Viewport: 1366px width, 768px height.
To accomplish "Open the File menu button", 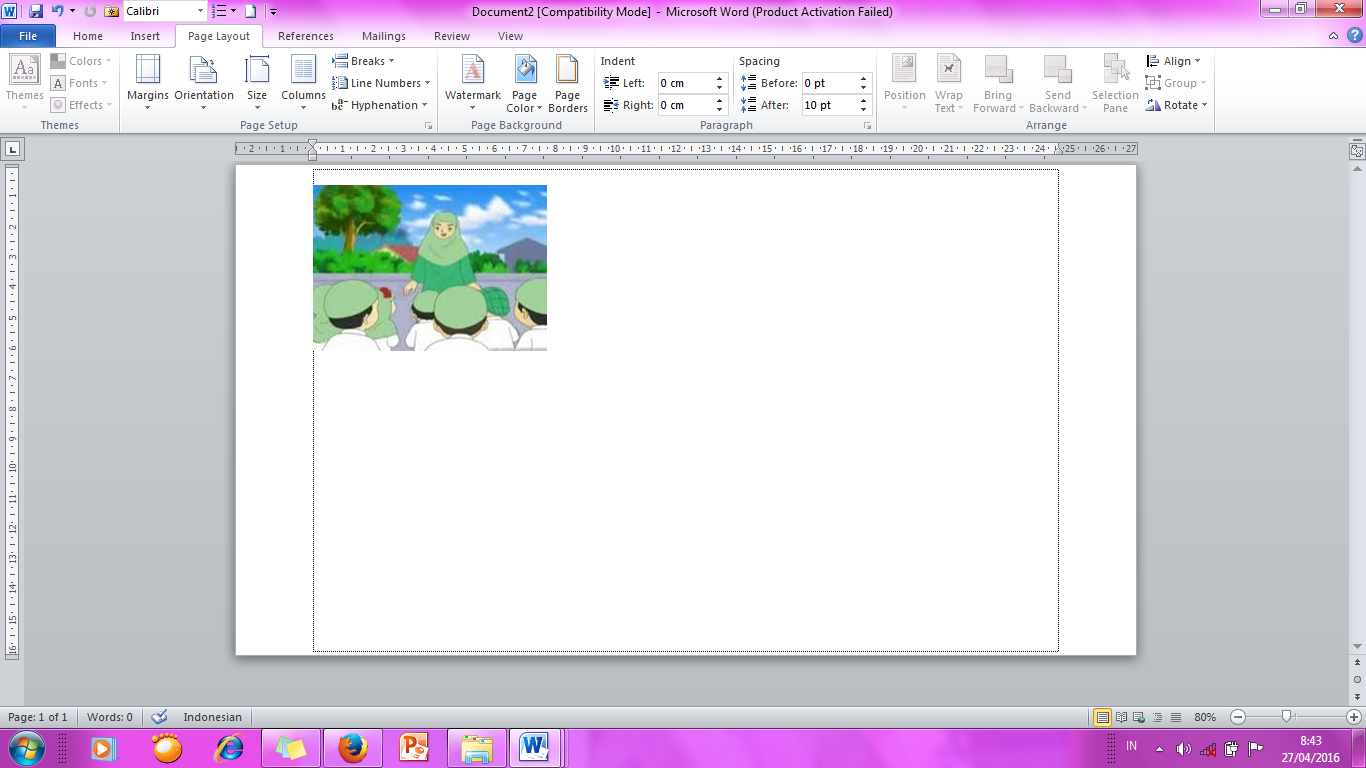I will [28, 36].
